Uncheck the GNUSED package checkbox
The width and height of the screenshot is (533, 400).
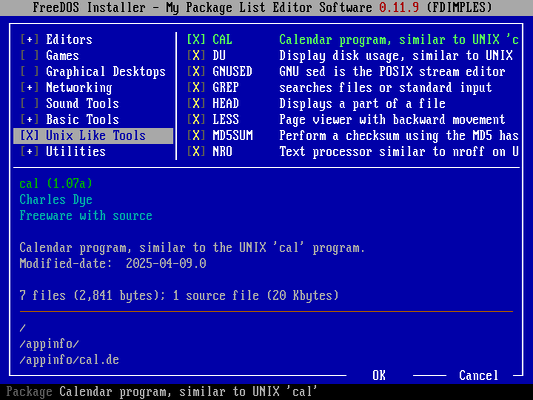pyautogui.click(x=196, y=72)
